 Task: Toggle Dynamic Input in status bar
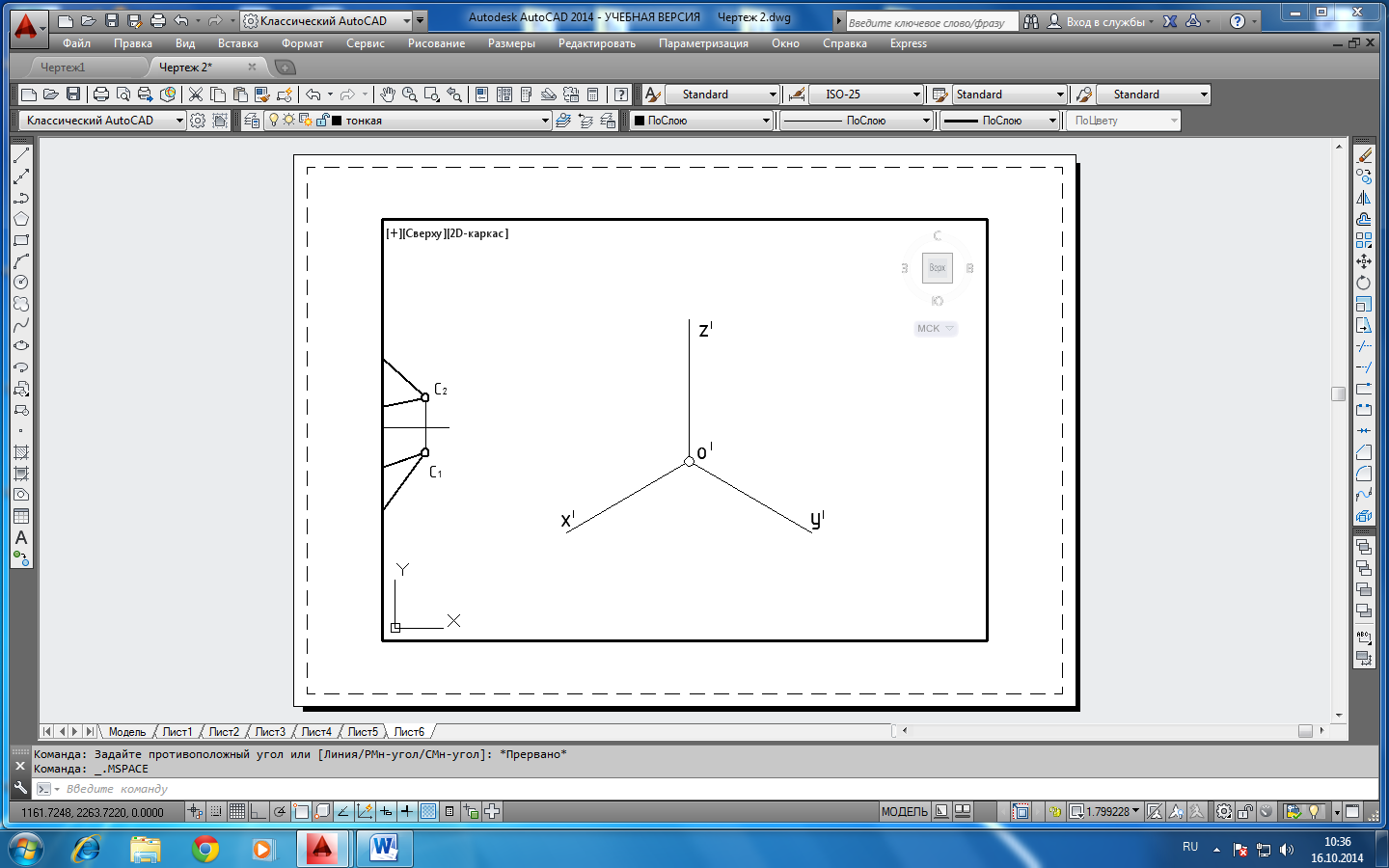(x=386, y=812)
